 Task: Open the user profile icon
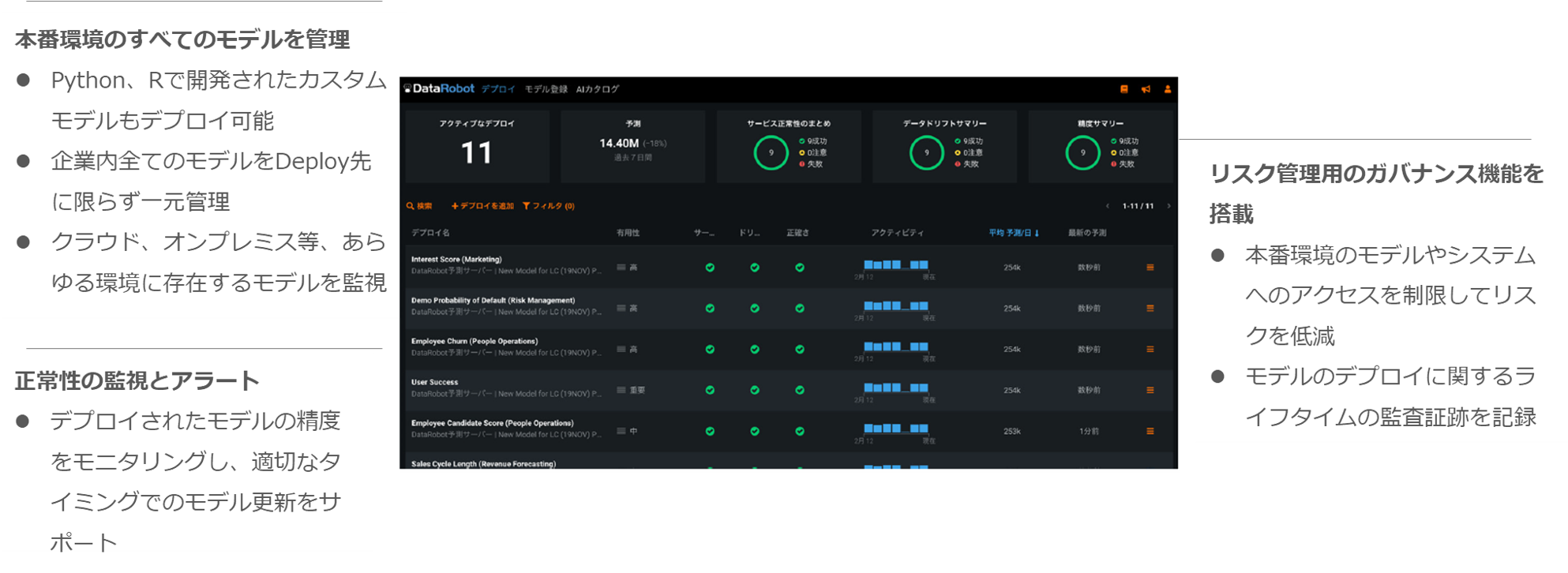click(x=1167, y=89)
